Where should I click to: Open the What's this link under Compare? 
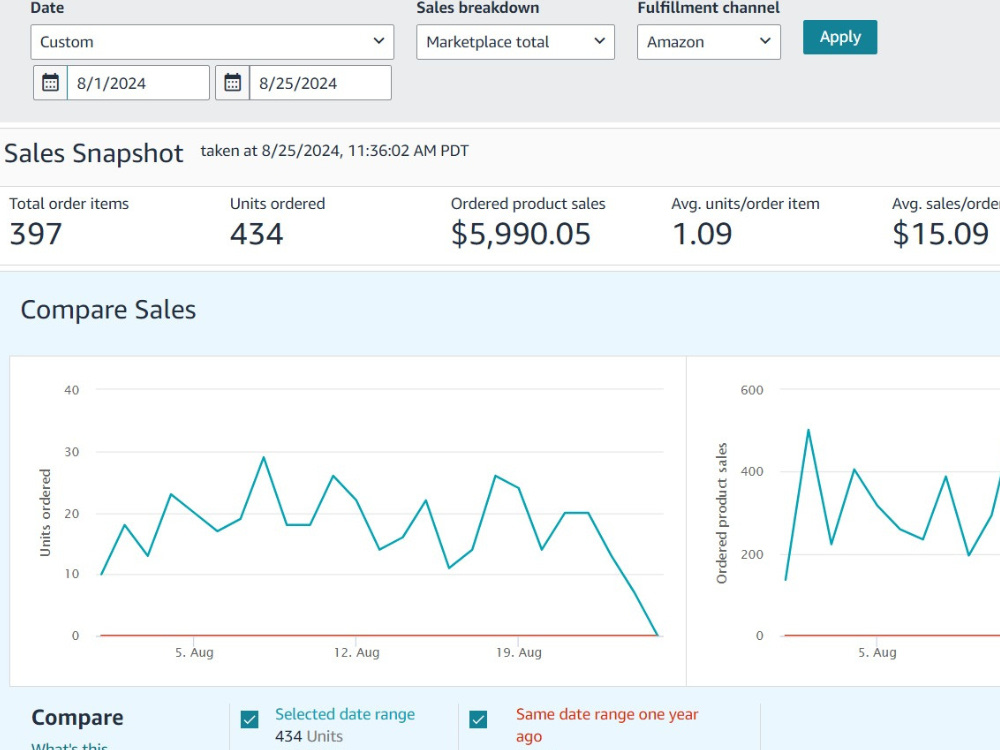pos(70,746)
